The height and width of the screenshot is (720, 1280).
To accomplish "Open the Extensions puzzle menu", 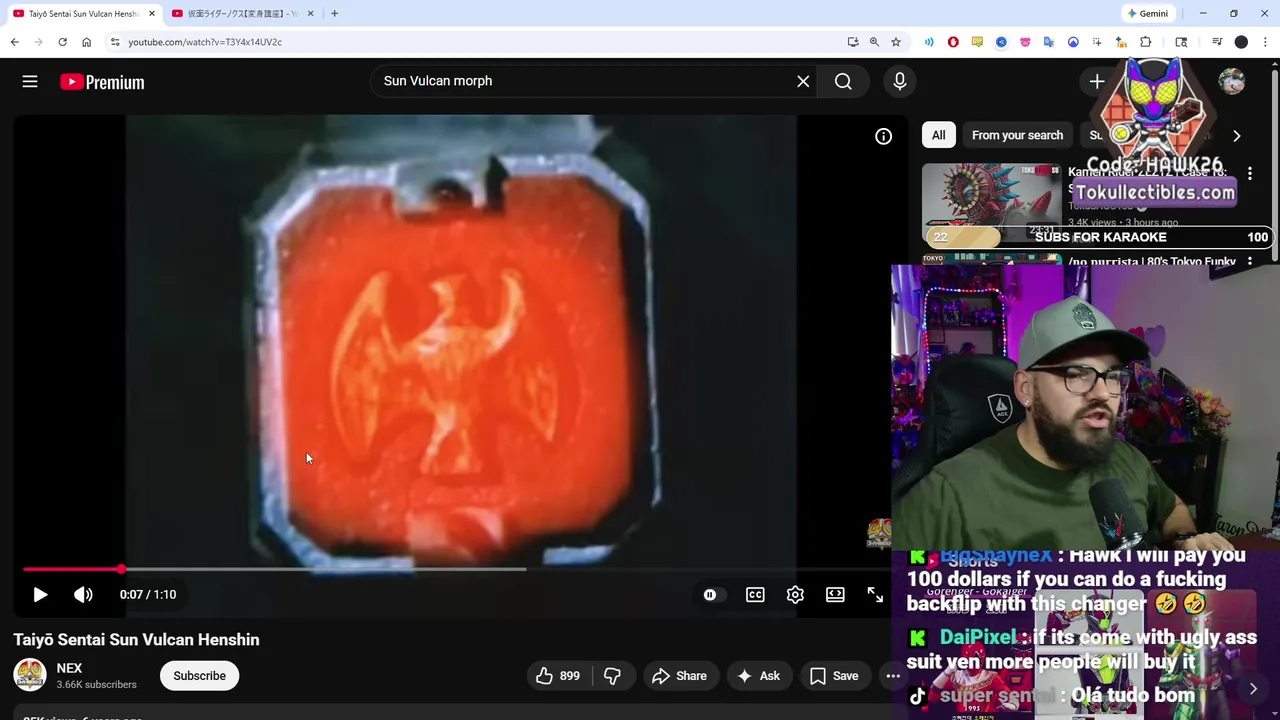I will (1146, 42).
